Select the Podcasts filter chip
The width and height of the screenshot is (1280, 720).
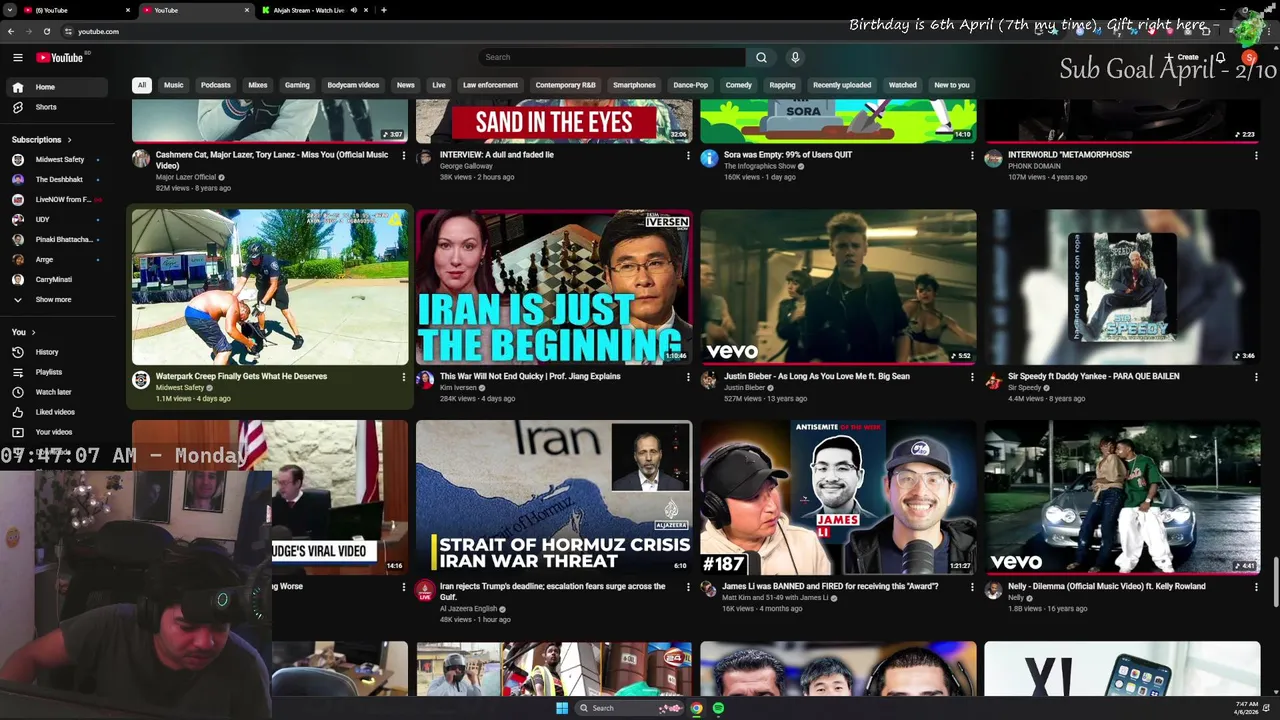(216, 85)
